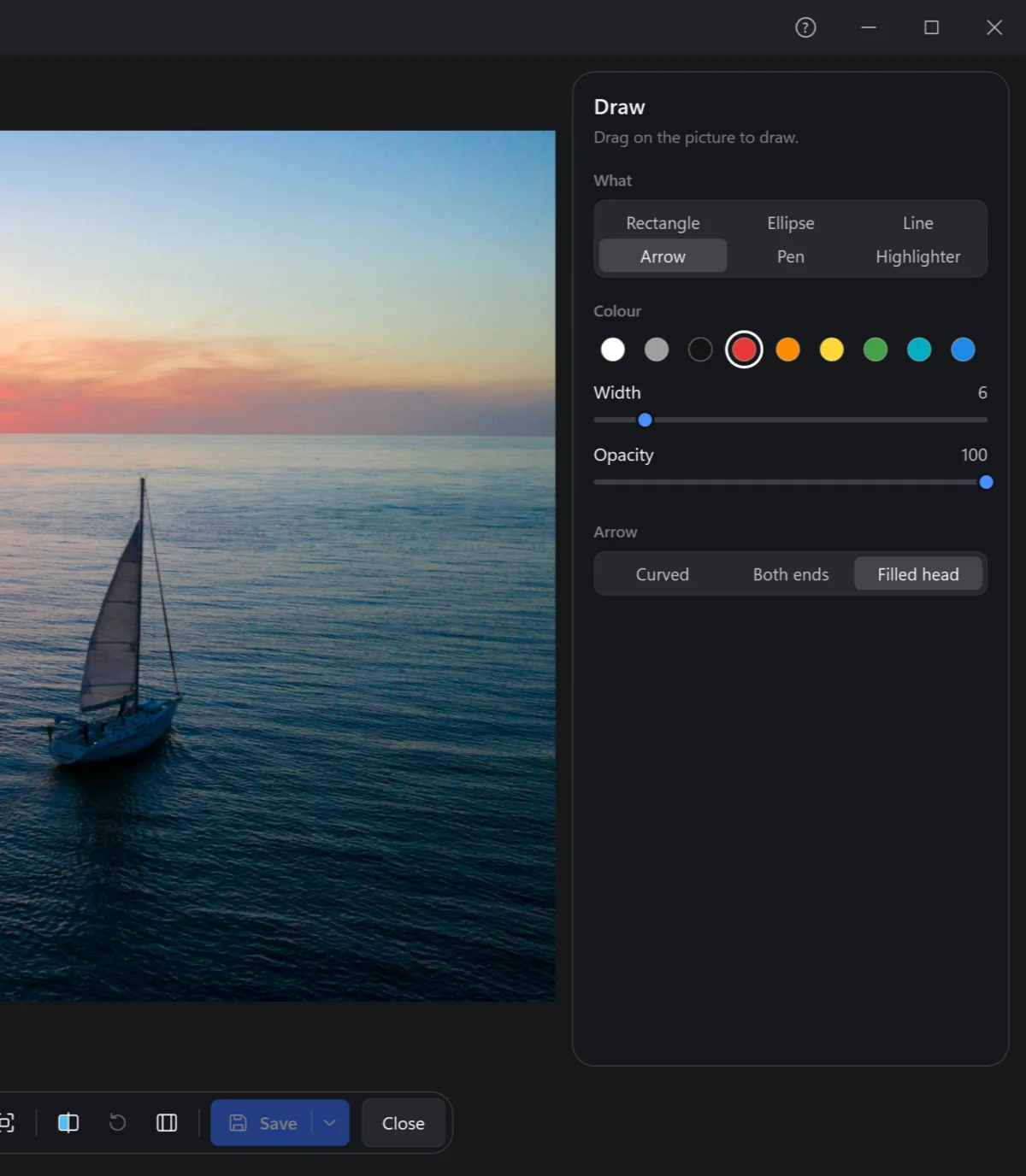This screenshot has height=1176, width=1026.
Task: Enable the Both ends arrow option
Action: pos(791,574)
